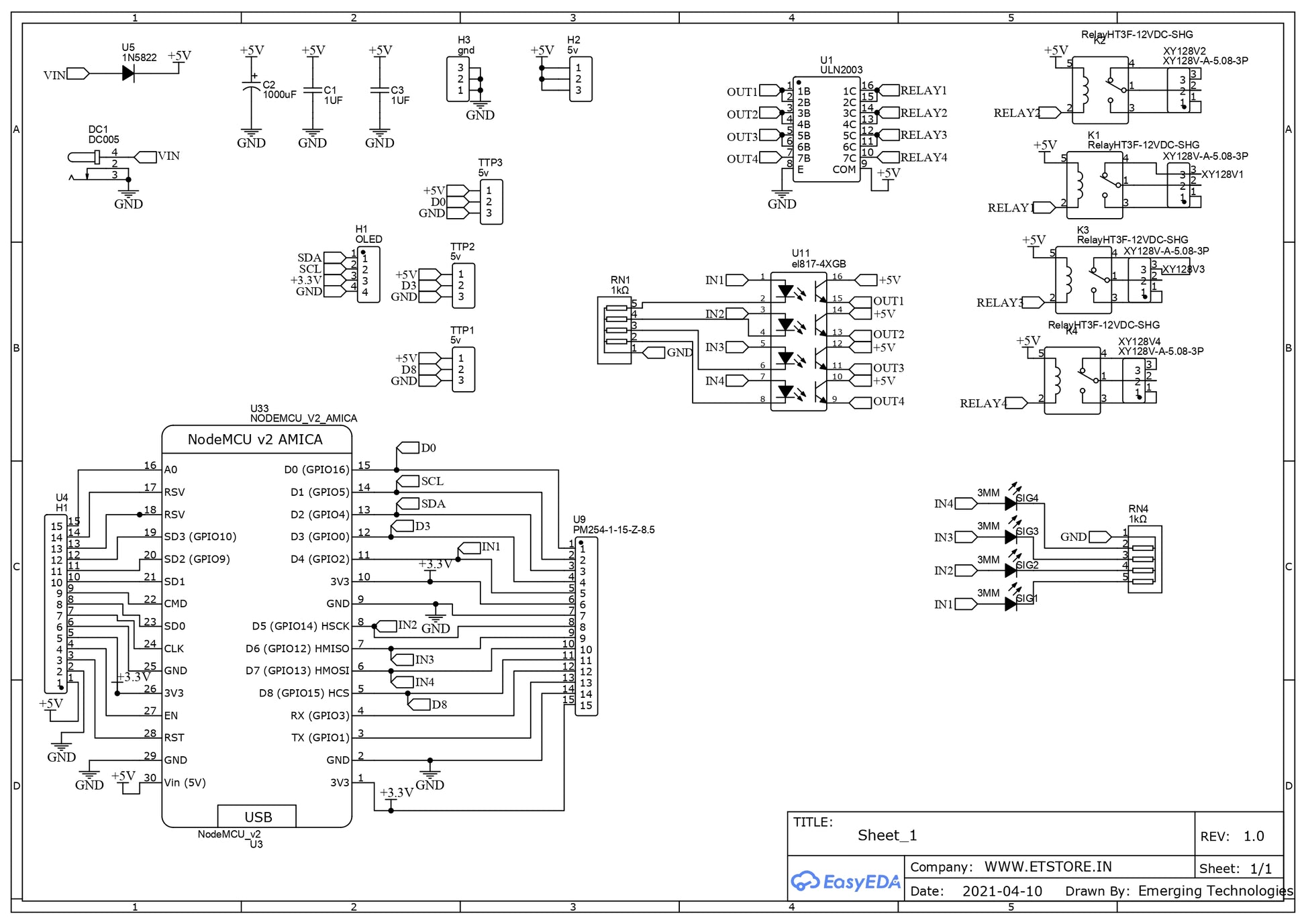Select the RN4 1kΩ resistor network
The image size is (1306, 924).
1144,559
